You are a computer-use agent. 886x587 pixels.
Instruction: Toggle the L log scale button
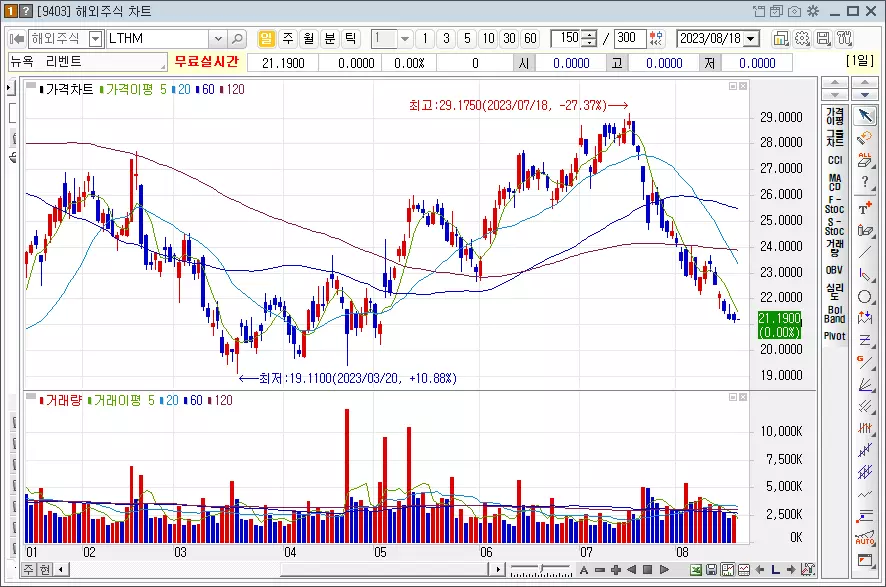775,569
